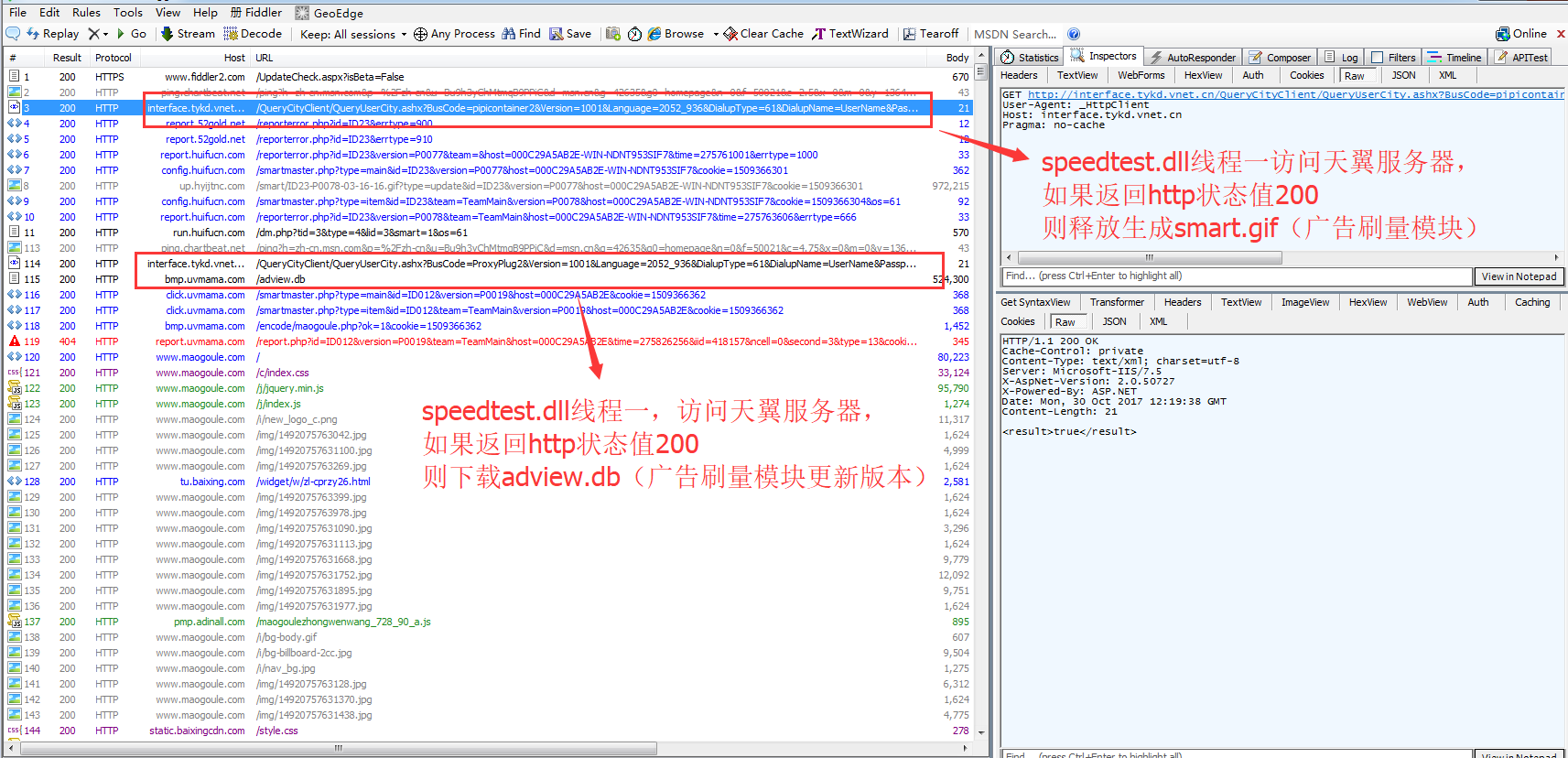1568x758 pixels.
Task: Click the Save sessions toolbar button
Action: pos(570,34)
